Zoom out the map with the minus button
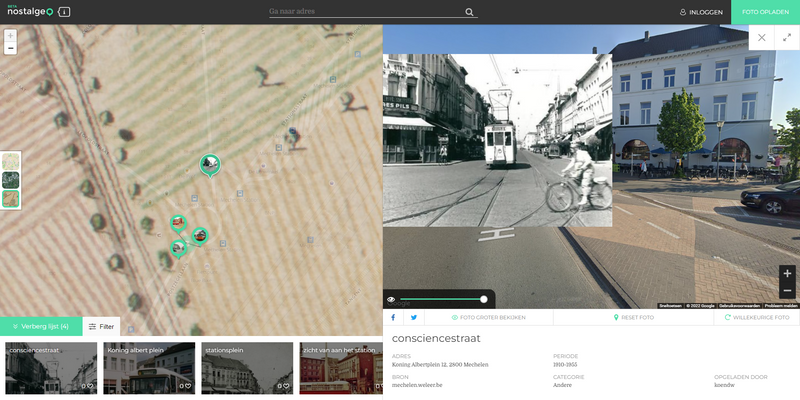 click(10, 48)
